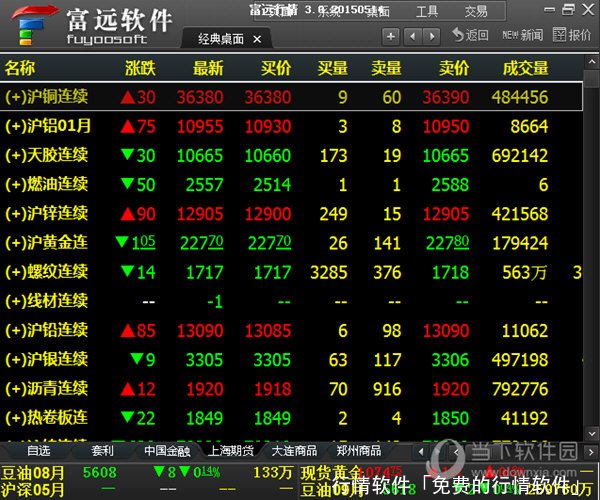Click the plus add-tab button
Image resolution: width=600 pixels, height=500 pixels.
coord(390,36)
